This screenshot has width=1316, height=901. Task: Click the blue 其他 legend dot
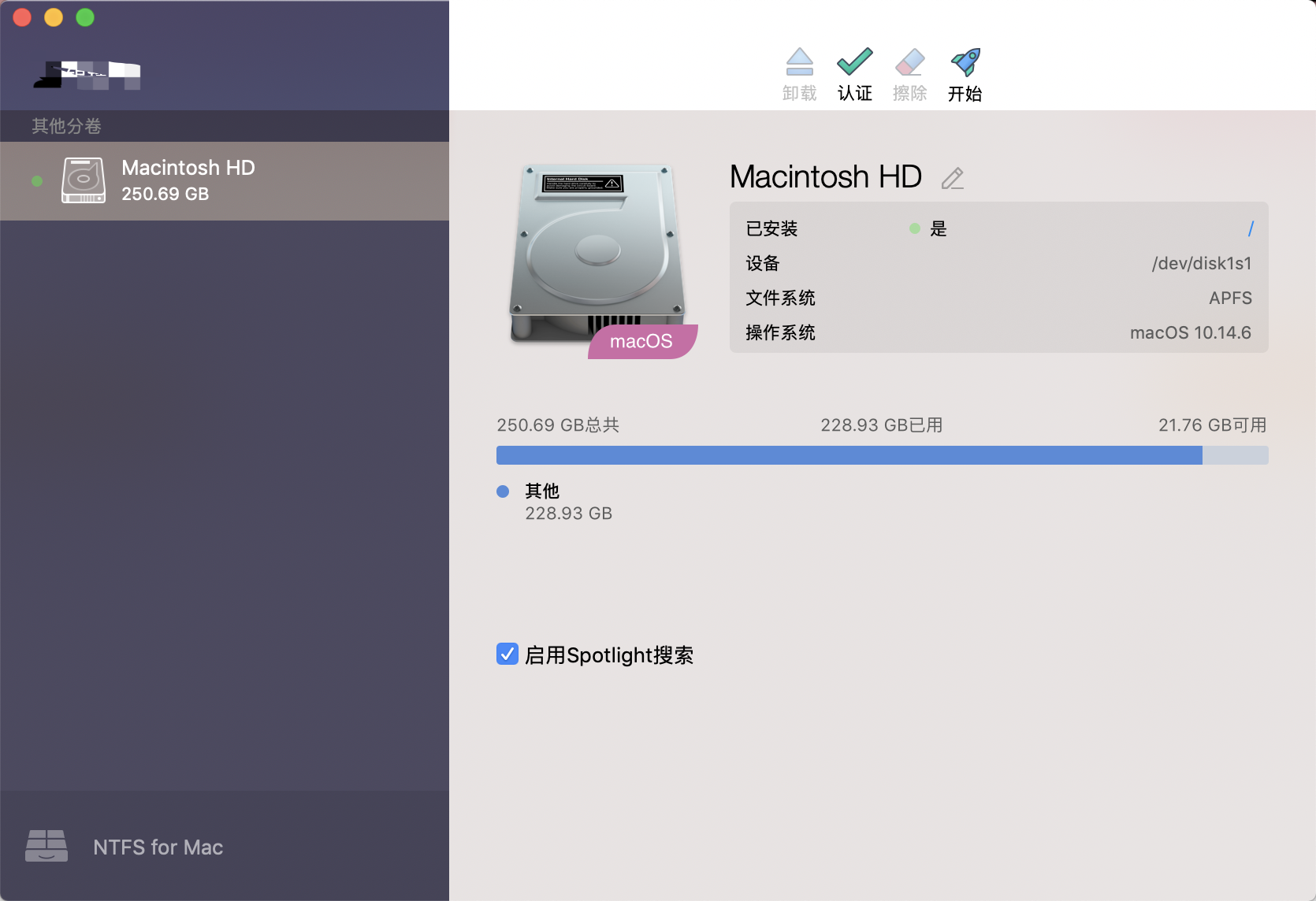coord(502,491)
